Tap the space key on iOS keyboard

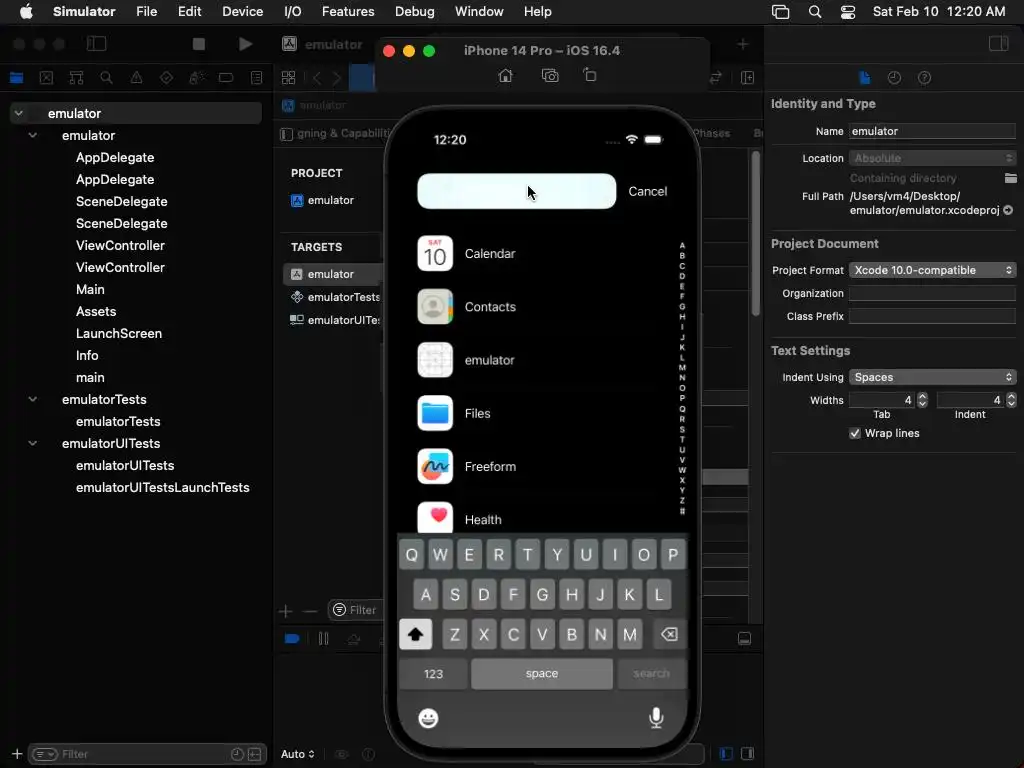coord(542,673)
